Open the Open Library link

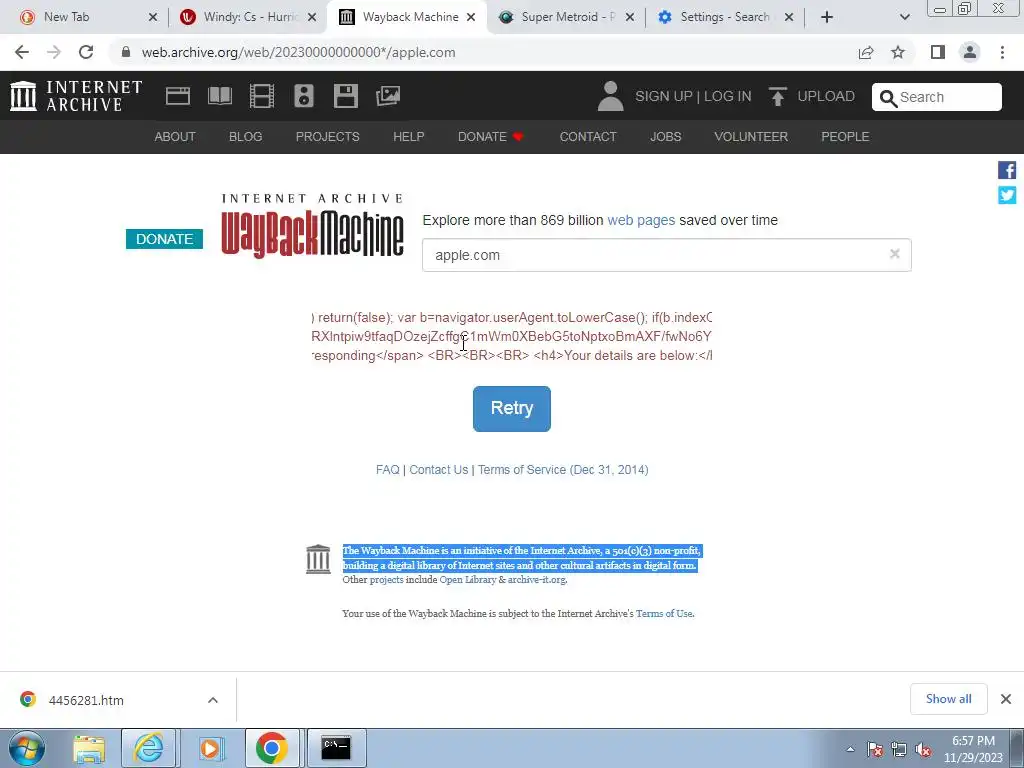point(468,580)
